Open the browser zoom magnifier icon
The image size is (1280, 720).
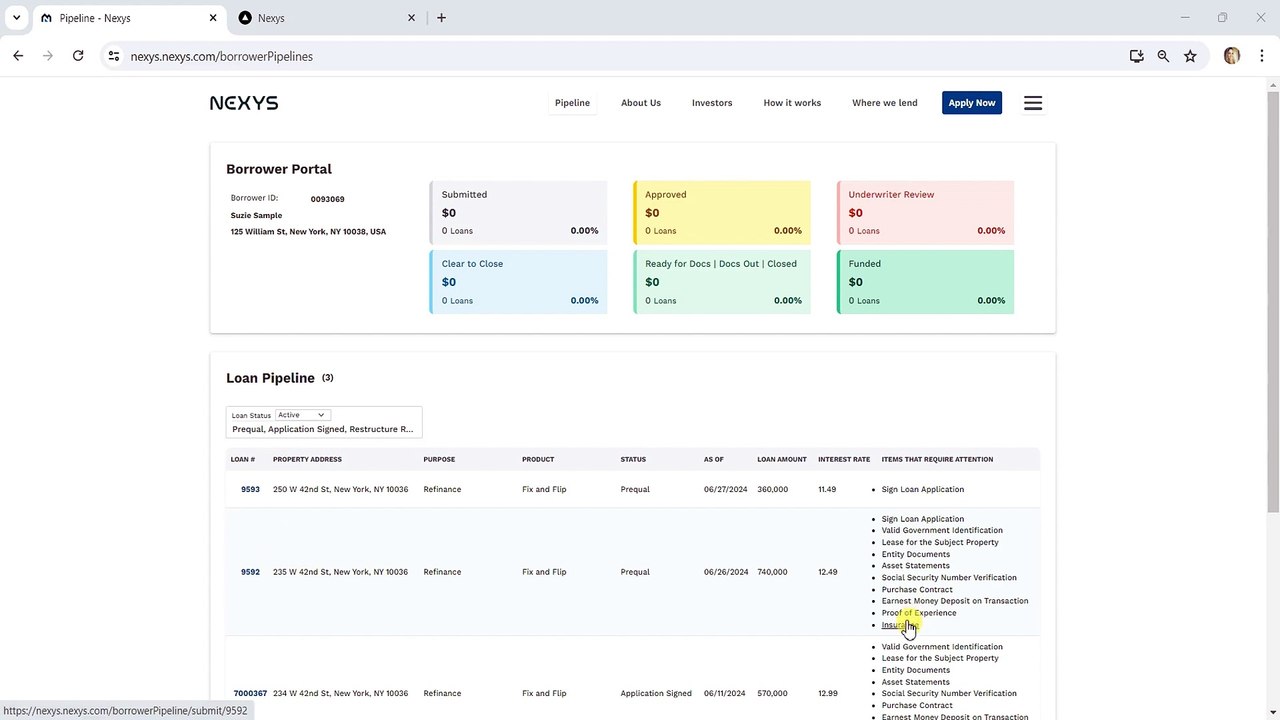[1163, 56]
